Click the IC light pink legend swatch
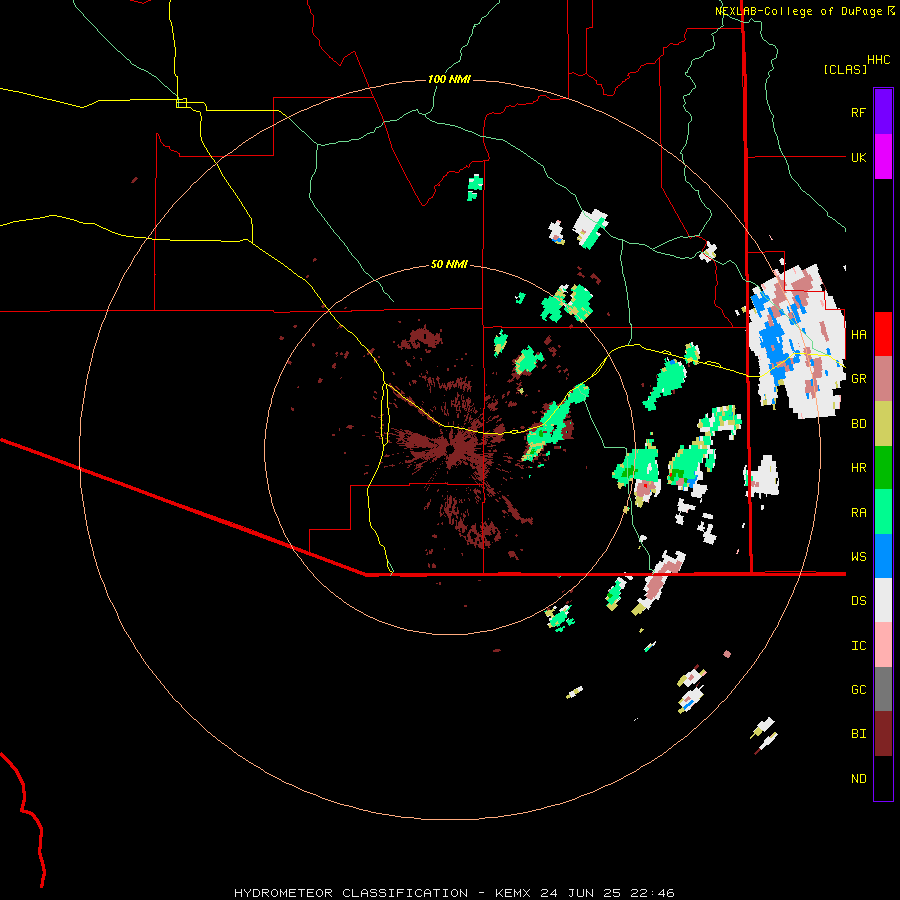Screen dimensions: 900x900 pos(883,645)
